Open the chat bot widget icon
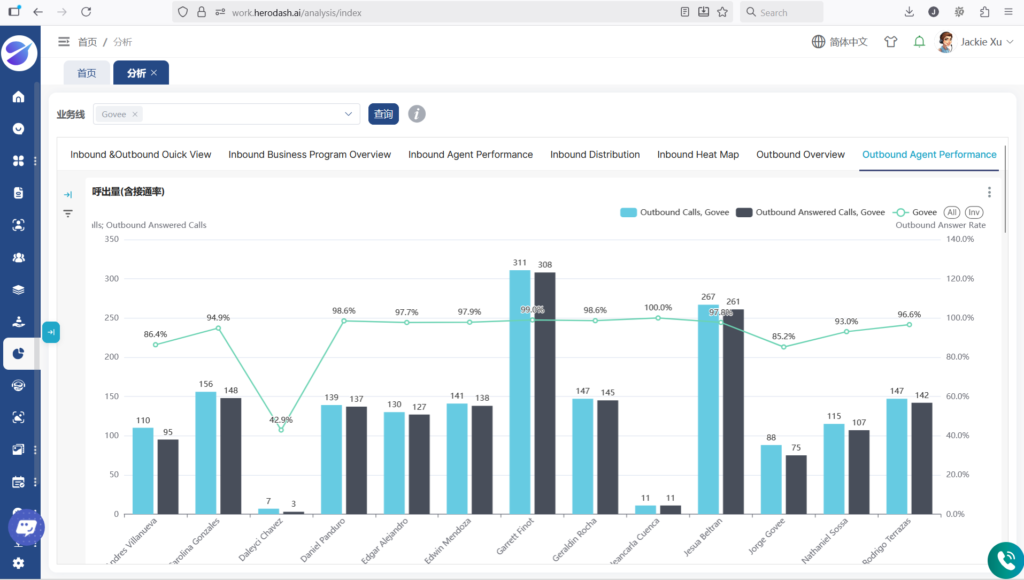The image size is (1024, 580). tap(26, 527)
